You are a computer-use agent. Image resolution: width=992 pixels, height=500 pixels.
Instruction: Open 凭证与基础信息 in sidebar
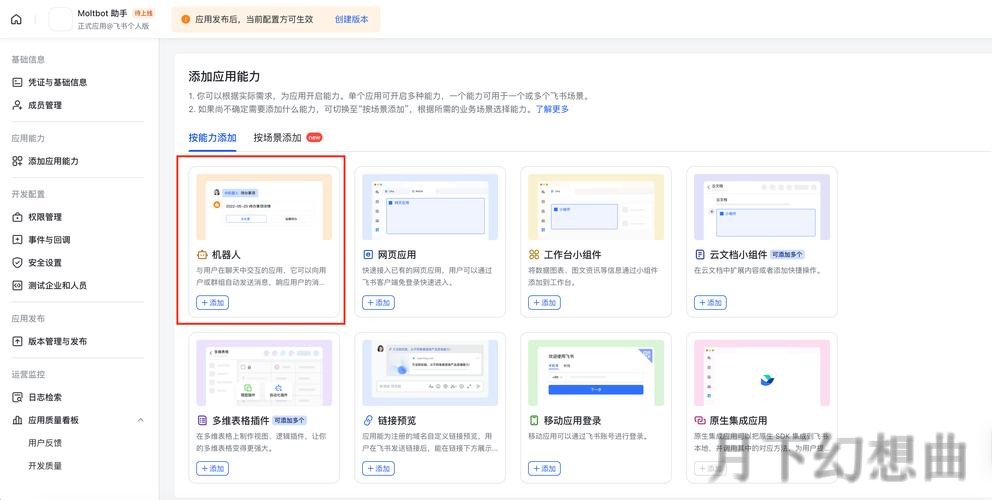tap(57, 82)
